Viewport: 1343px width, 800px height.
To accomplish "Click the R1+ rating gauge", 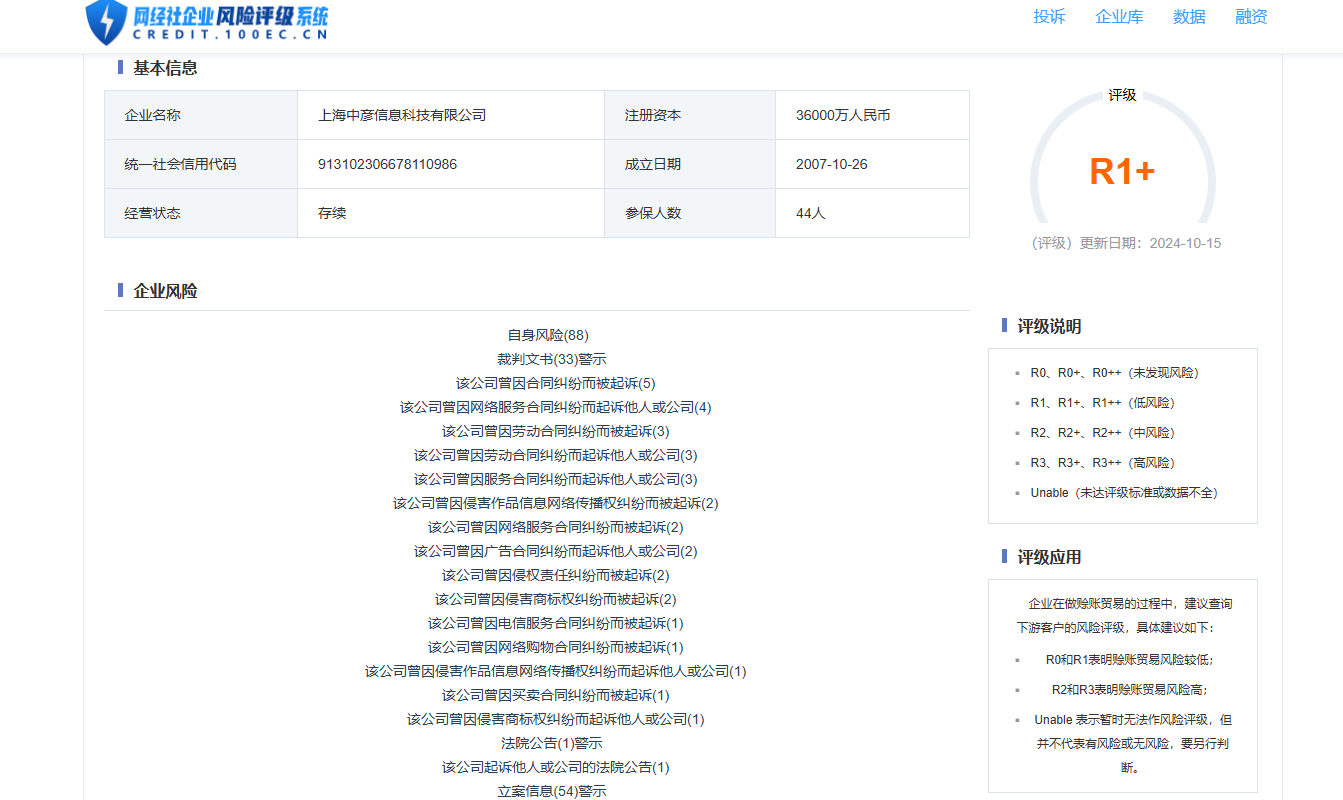I will (x=1122, y=172).
